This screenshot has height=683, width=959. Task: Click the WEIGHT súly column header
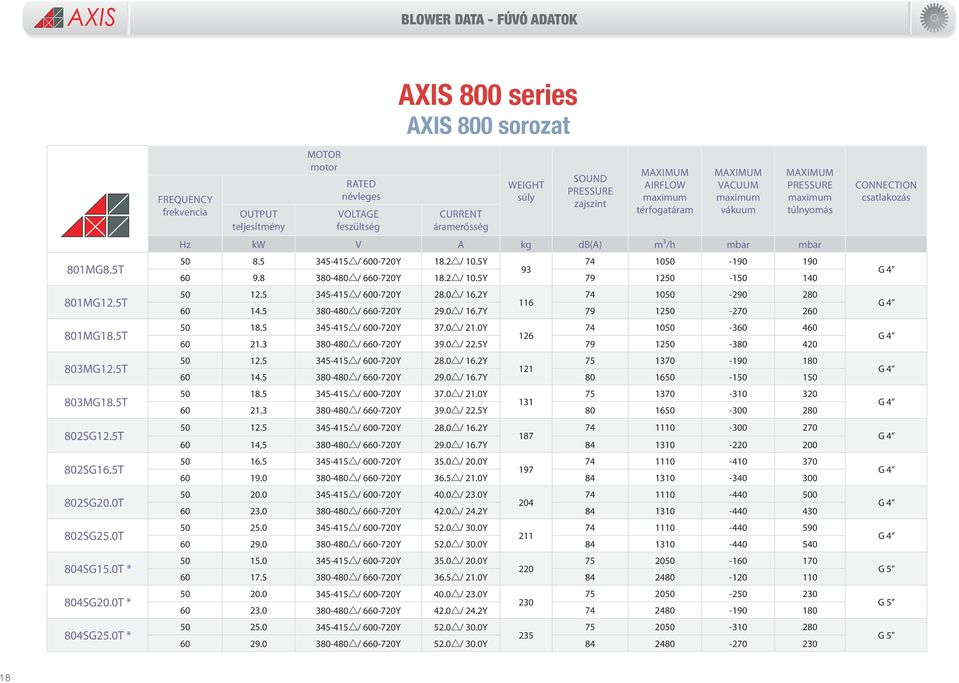click(526, 191)
